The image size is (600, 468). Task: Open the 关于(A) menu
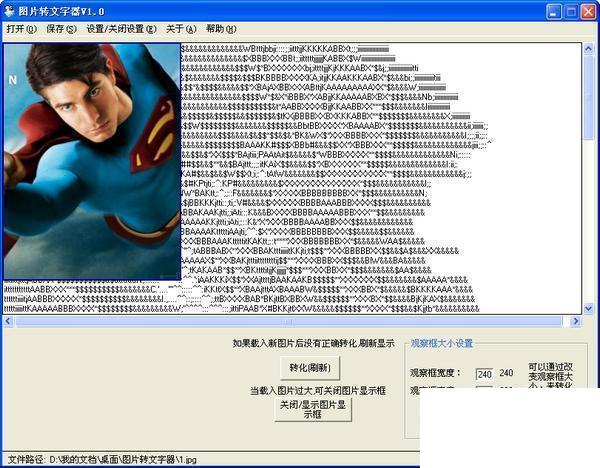(x=181, y=29)
